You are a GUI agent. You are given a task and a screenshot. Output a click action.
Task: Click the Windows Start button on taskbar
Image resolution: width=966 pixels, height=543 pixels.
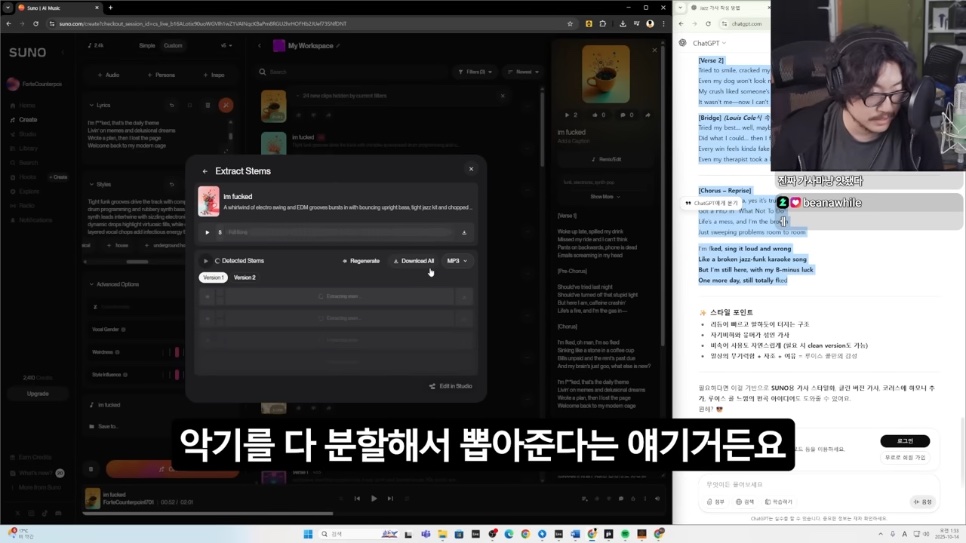(308, 533)
